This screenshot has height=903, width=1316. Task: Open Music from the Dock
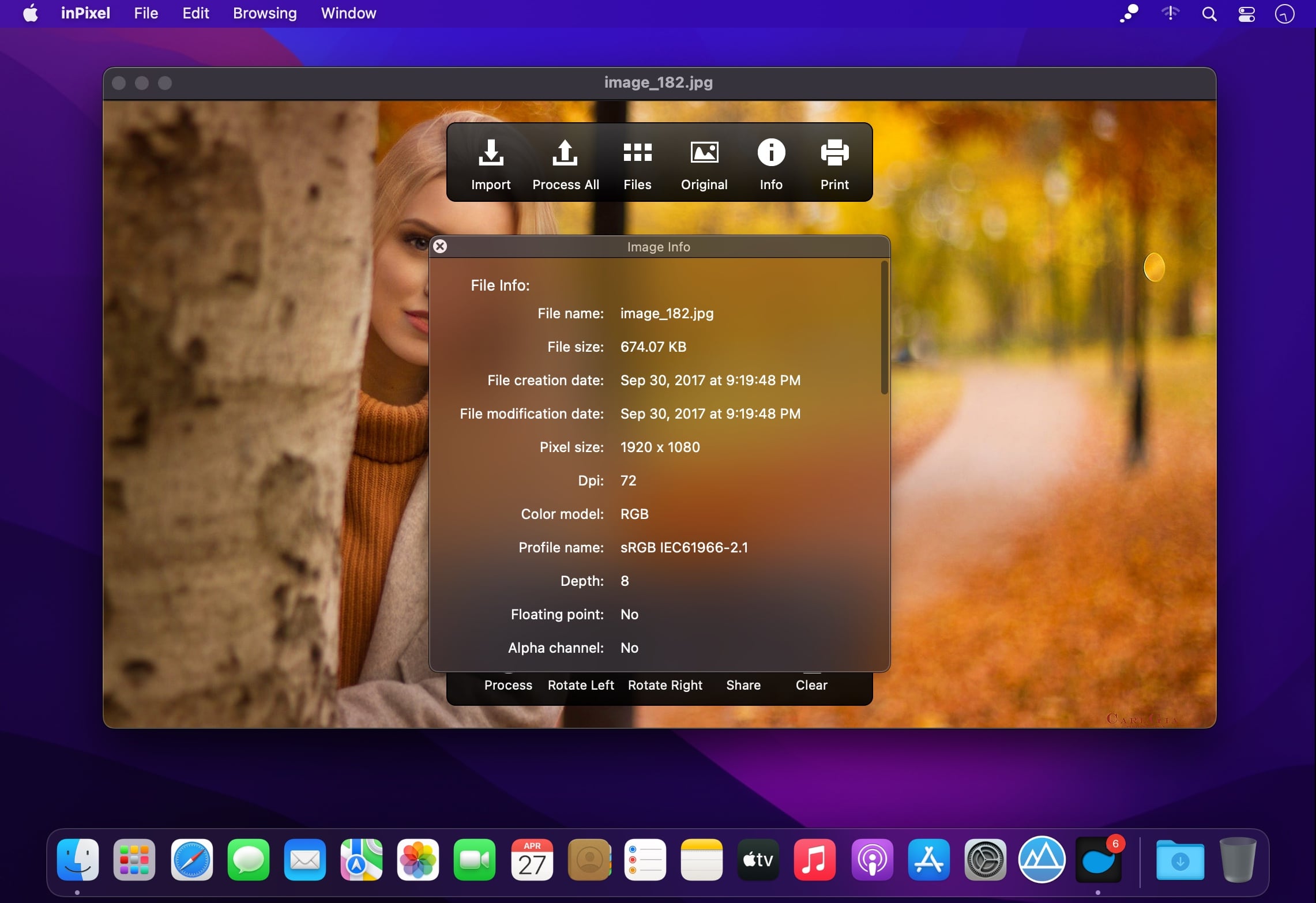(x=814, y=860)
